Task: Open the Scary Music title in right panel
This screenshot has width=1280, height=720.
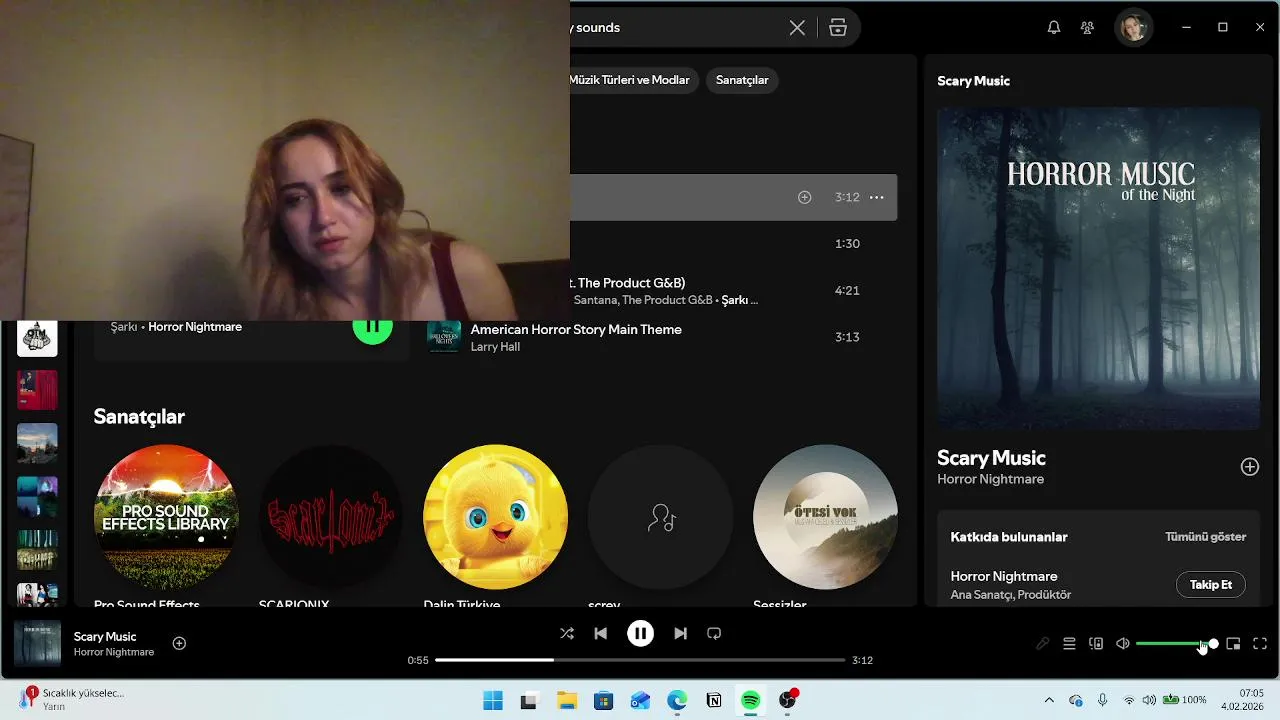Action: click(991, 458)
